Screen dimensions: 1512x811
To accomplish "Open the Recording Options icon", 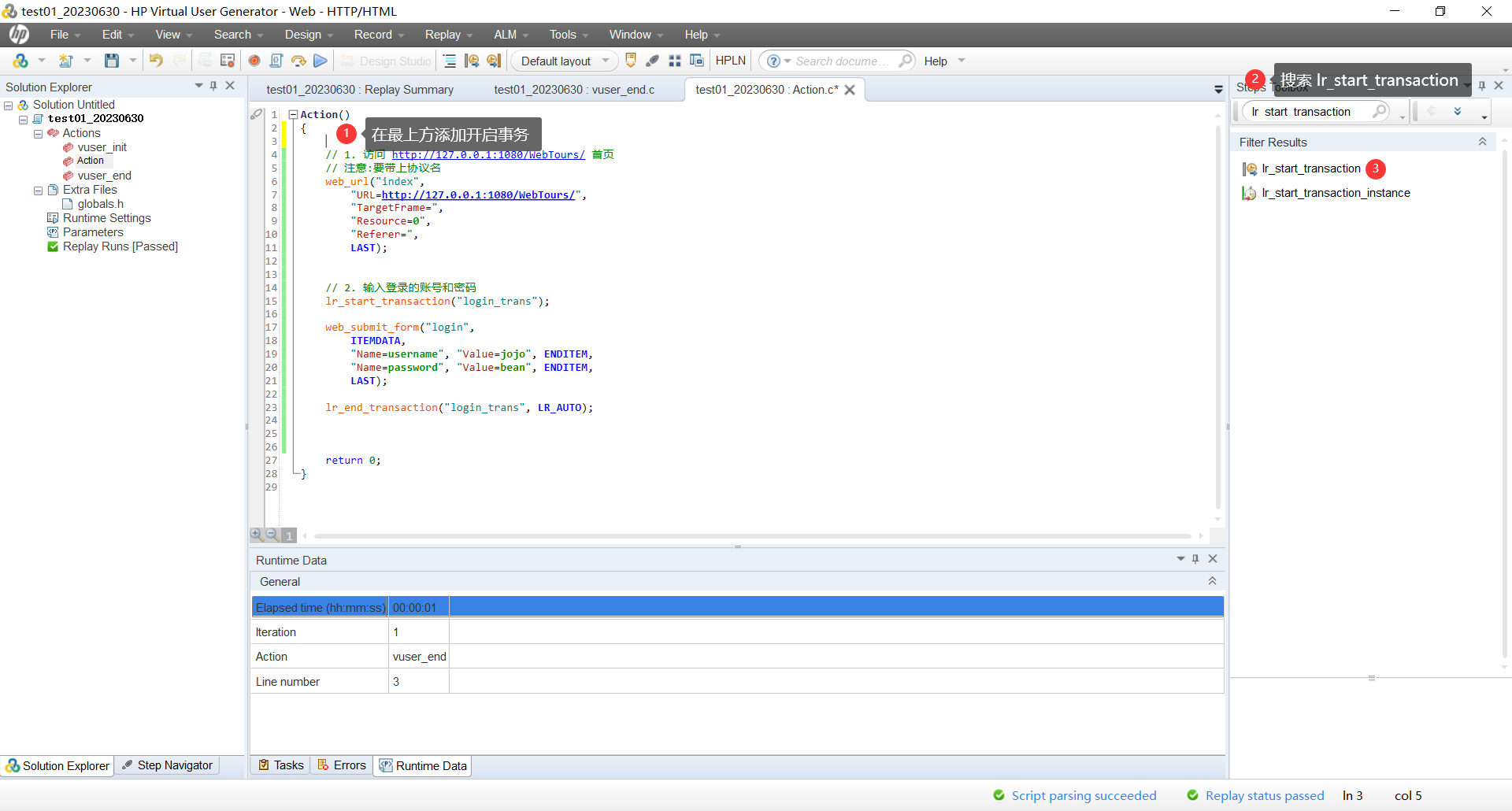I will tap(228, 61).
